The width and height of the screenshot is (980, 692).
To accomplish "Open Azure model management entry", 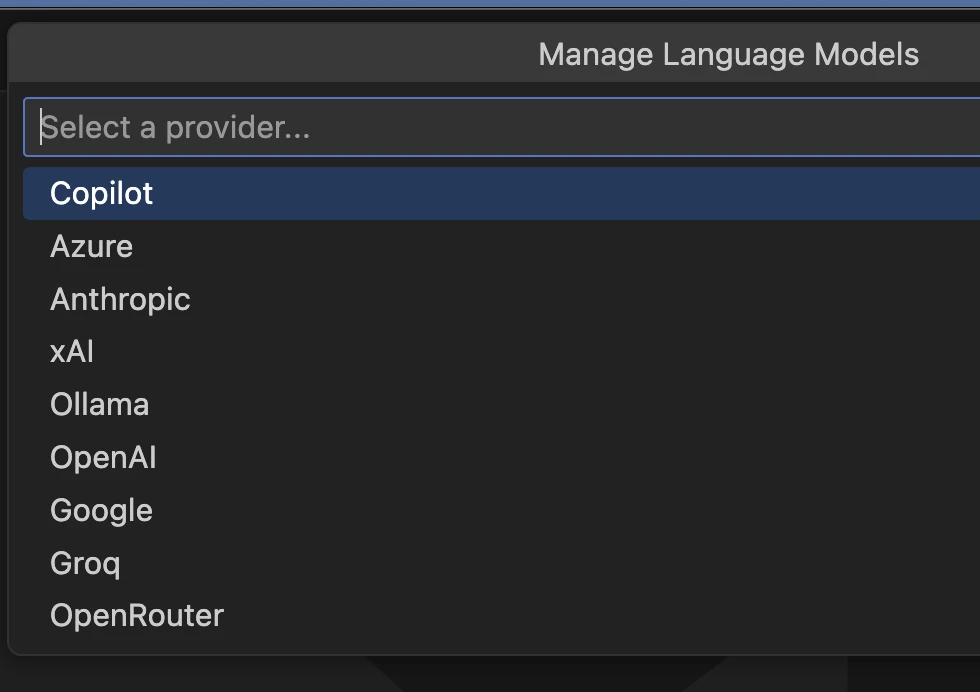I will point(92,246).
